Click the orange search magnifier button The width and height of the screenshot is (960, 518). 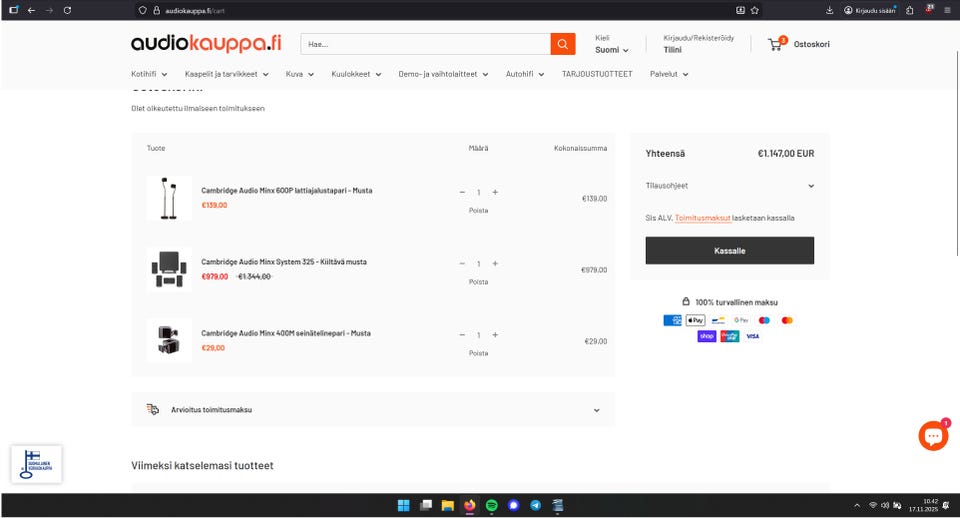pos(563,44)
